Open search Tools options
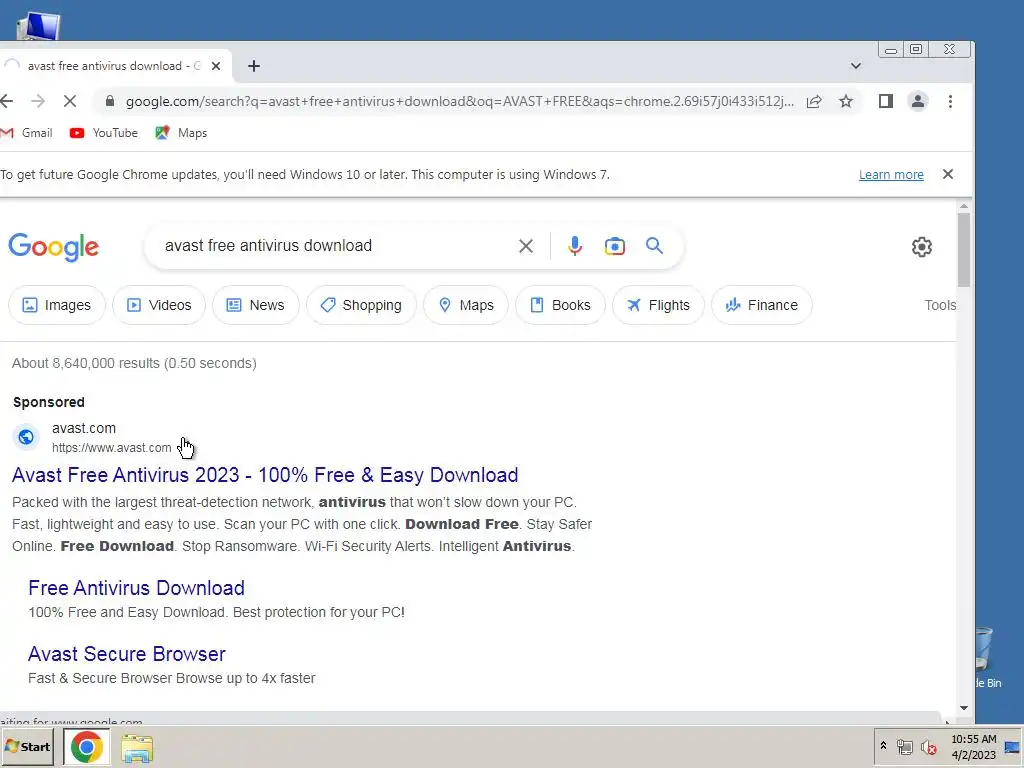The width and height of the screenshot is (1024, 768). 940,305
